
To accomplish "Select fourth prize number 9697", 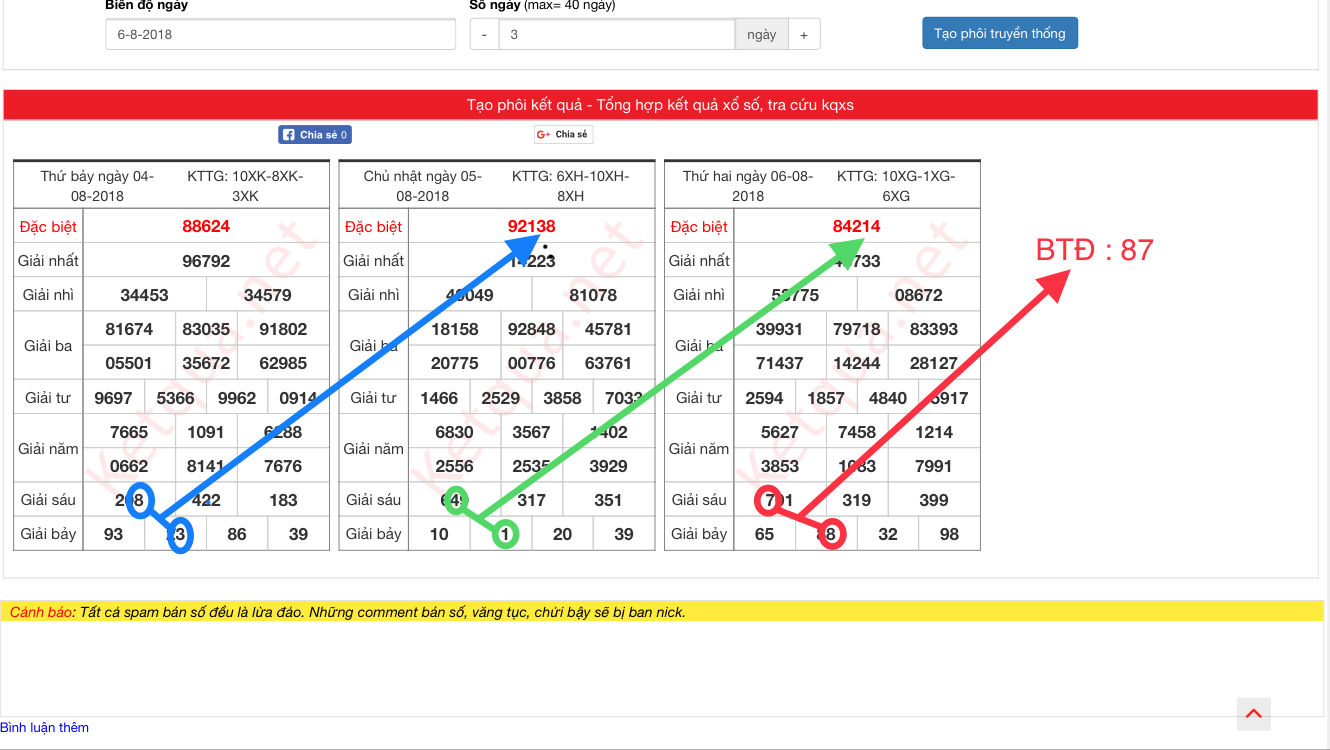I will click(x=113, y=398).
